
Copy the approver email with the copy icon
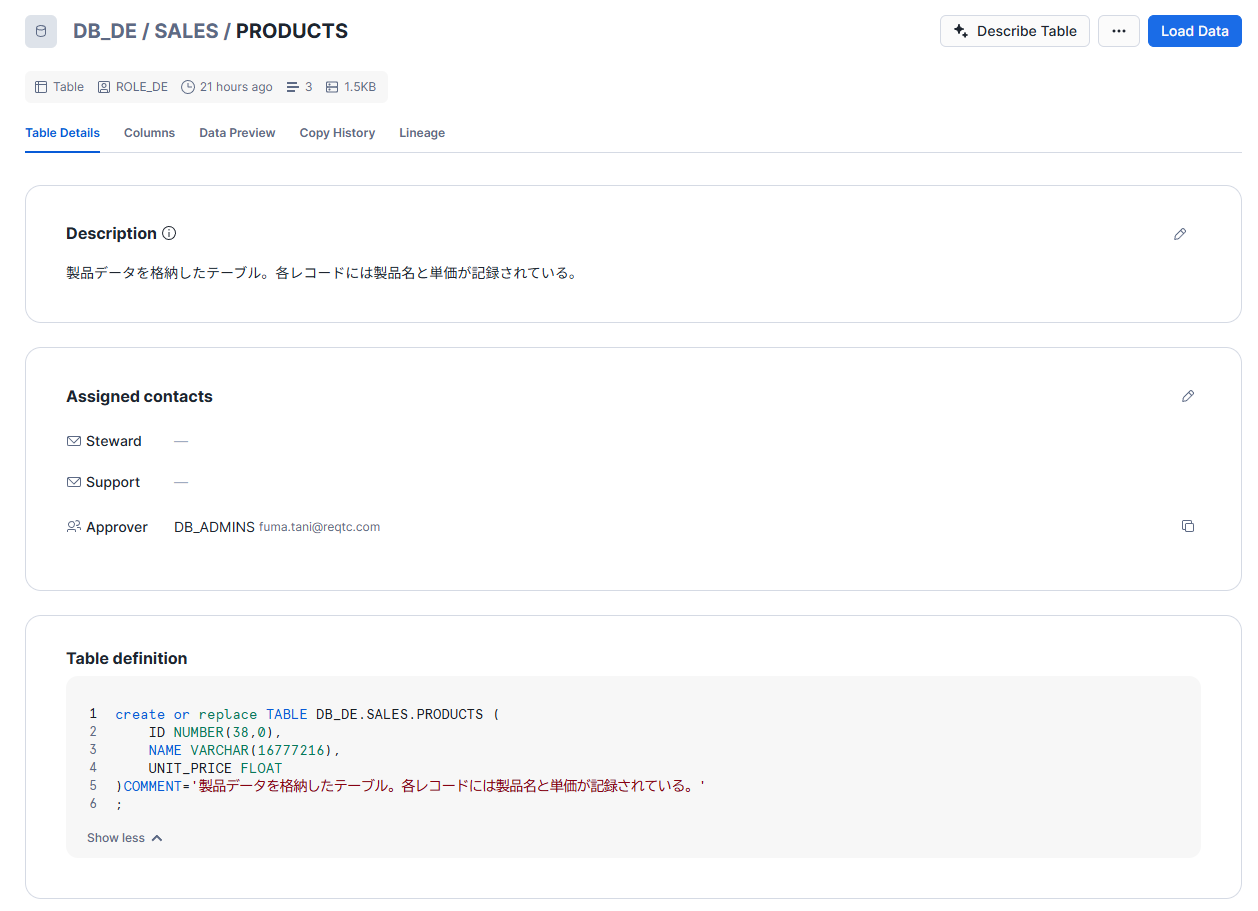point(1187,526)
